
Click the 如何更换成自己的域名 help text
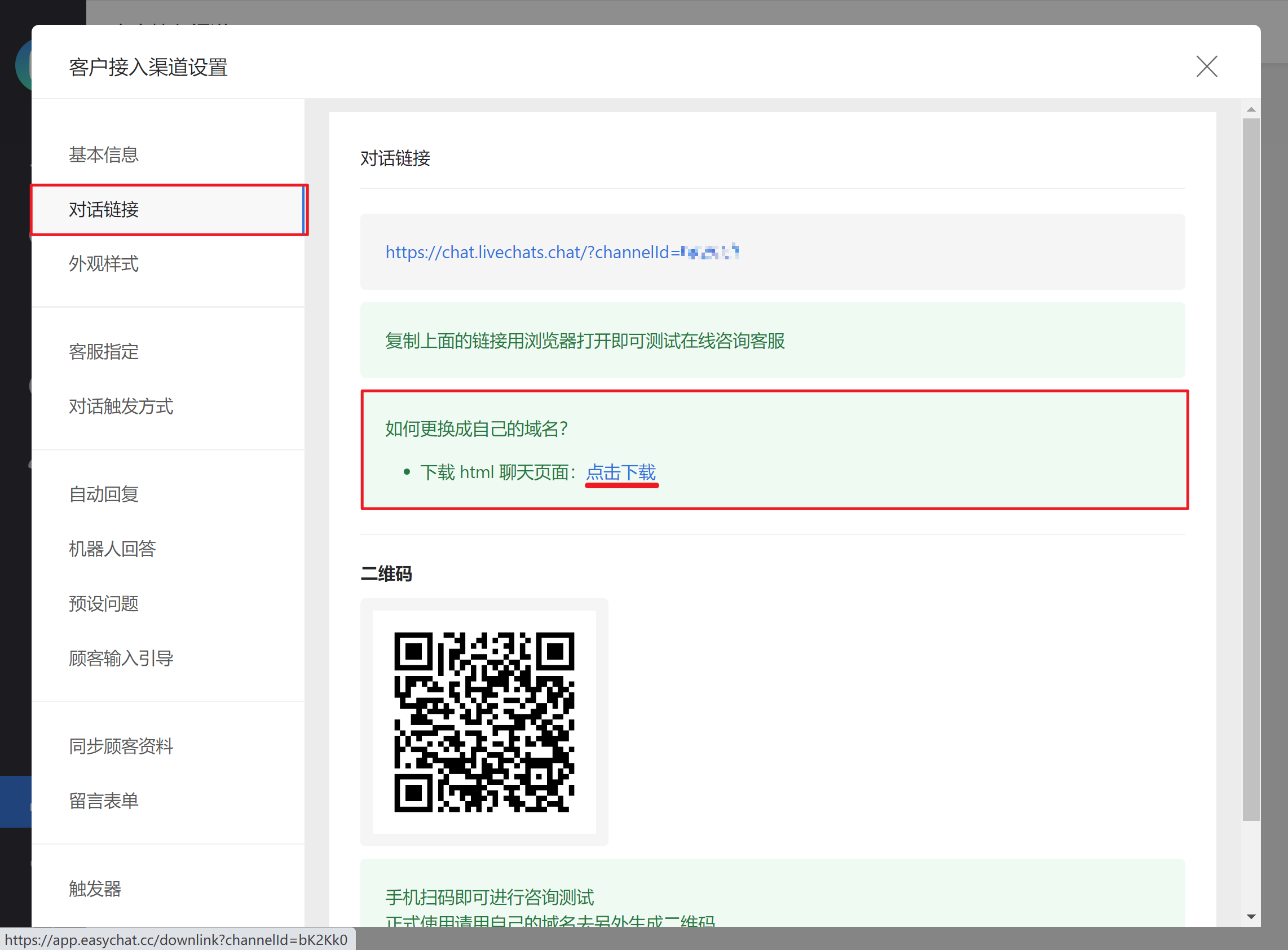click(477, 428)
